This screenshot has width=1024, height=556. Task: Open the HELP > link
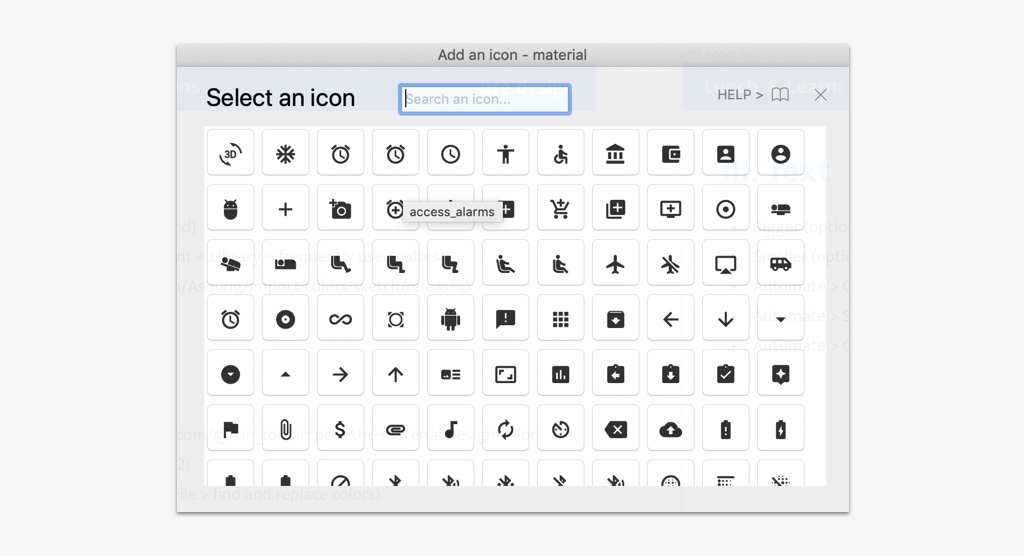tap(740, 95)
